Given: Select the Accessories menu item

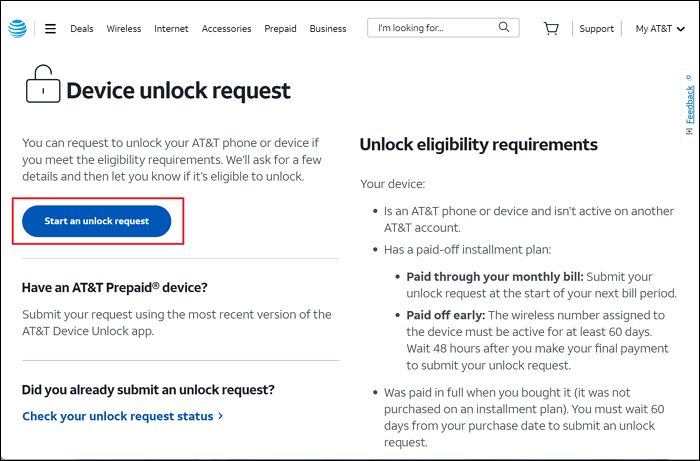Looking at the screenshot, I should tap(226, 29).
